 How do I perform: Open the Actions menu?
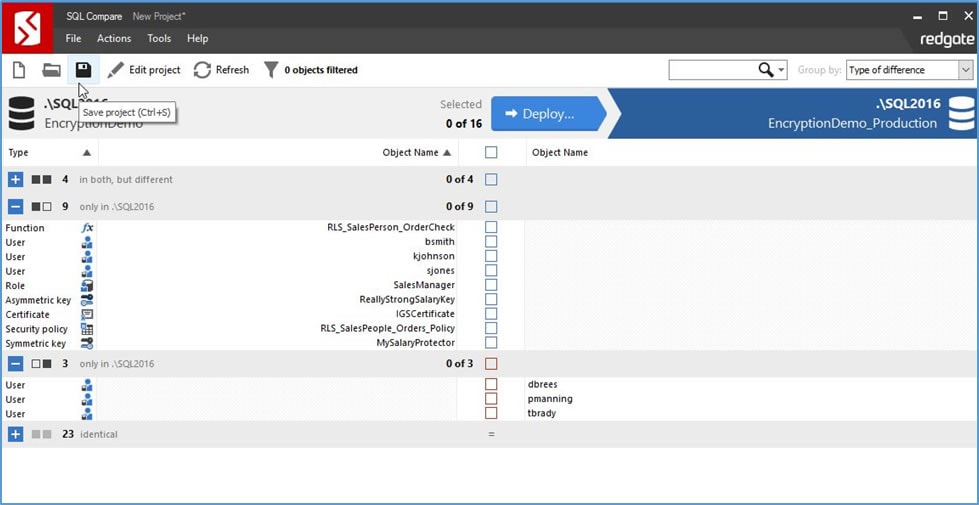coord(114,39)
